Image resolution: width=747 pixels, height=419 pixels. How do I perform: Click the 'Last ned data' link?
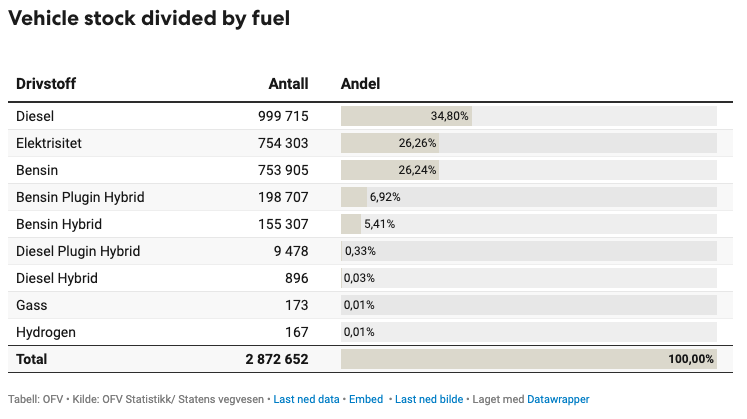[306, 399]
